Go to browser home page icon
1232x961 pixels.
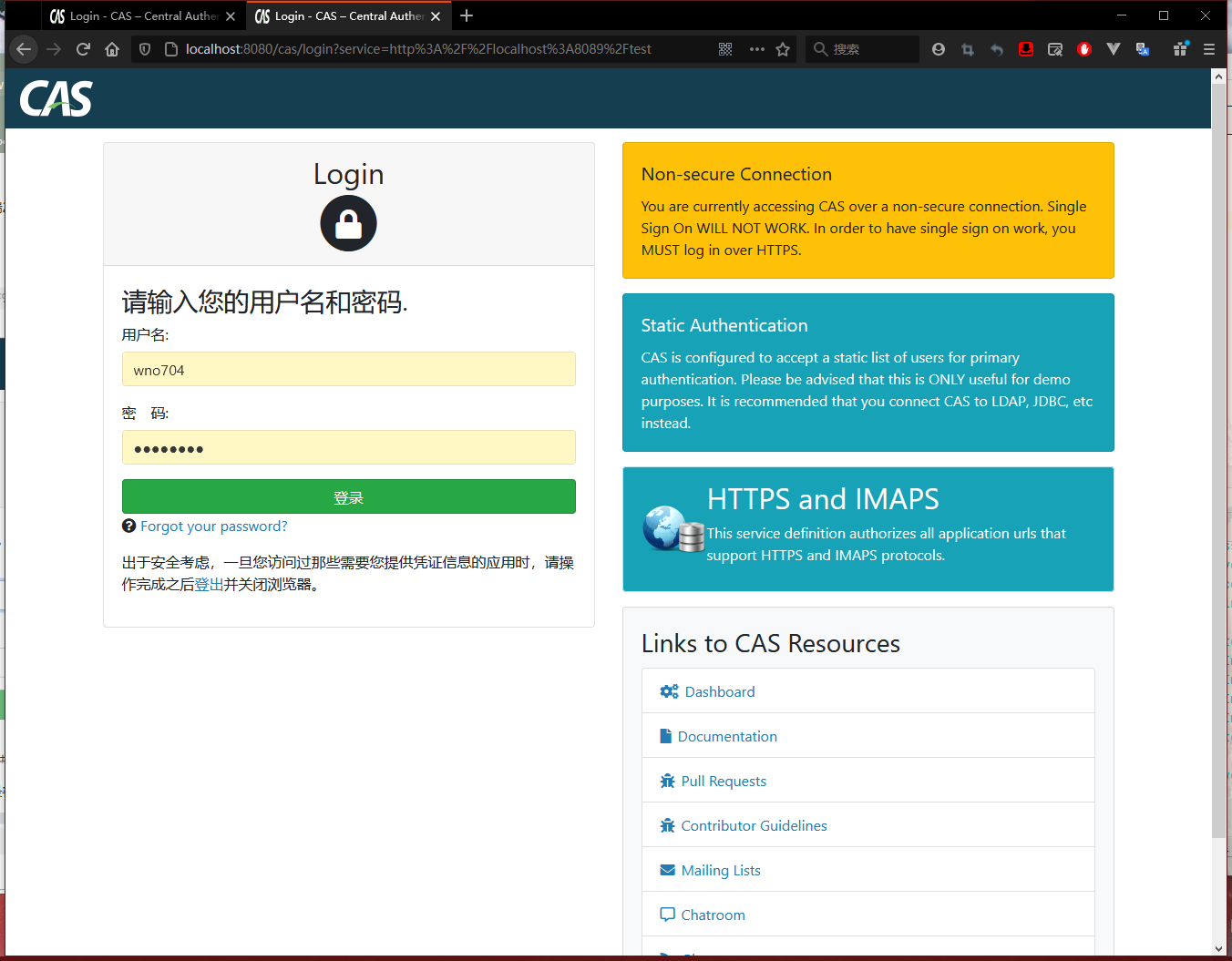pyautogui.click(x=112, y=49)
